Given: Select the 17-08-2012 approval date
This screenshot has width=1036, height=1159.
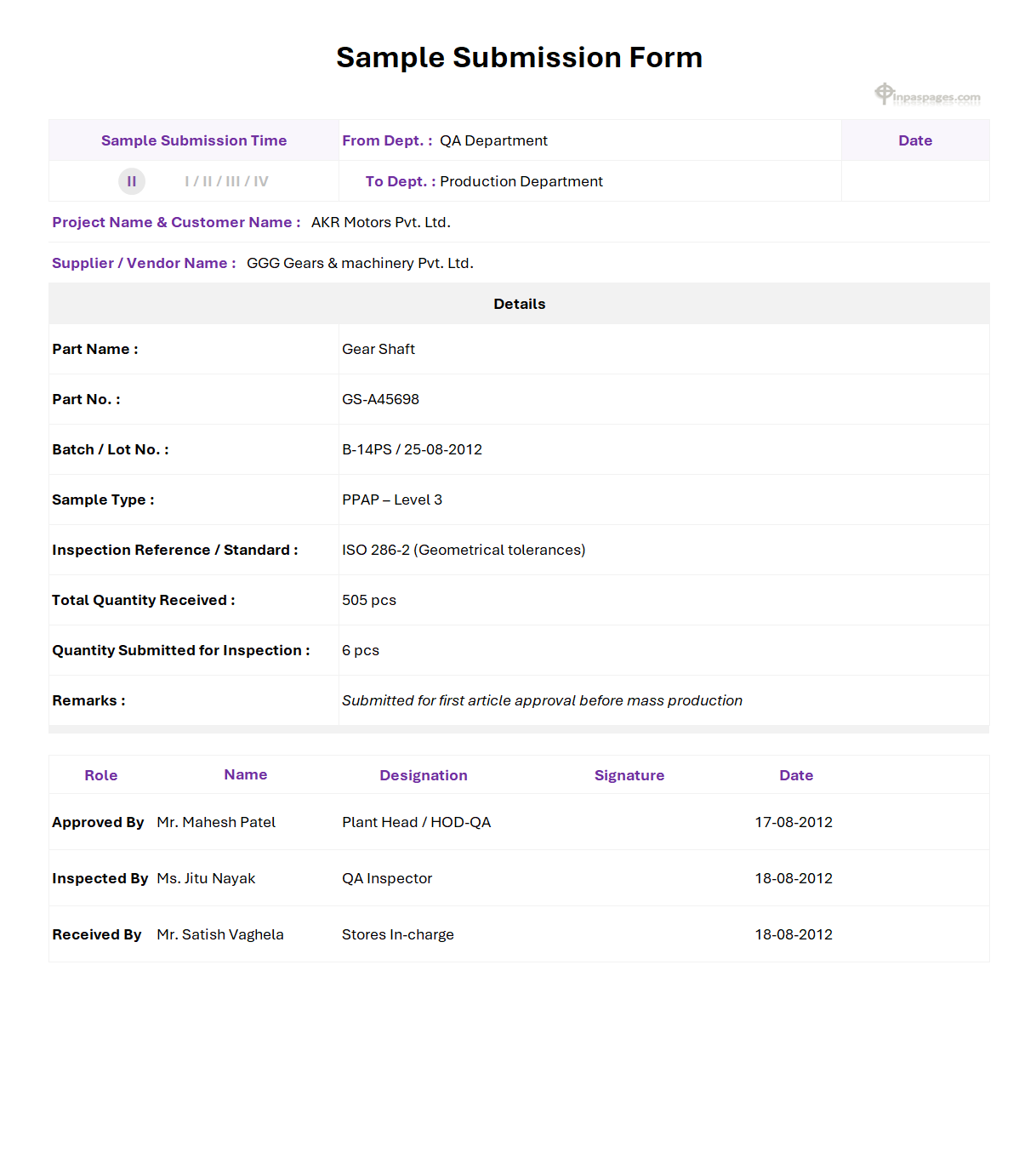Looking at the screenshot, I should 794,822.
